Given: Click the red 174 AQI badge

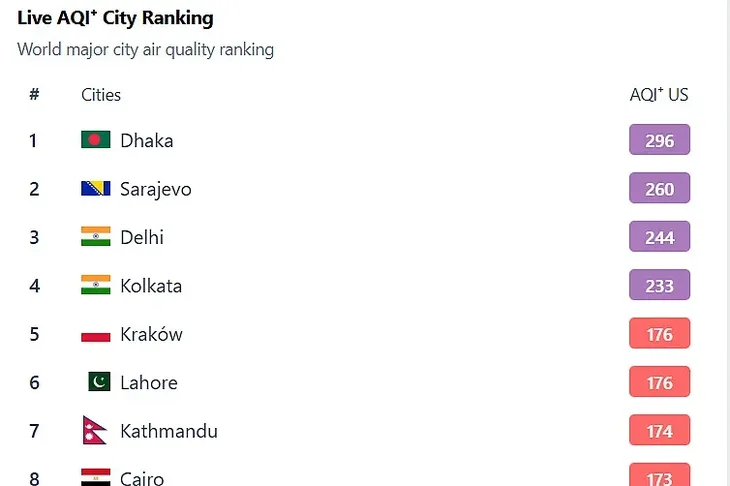Looking at the screenshot, I should [659, 431].
